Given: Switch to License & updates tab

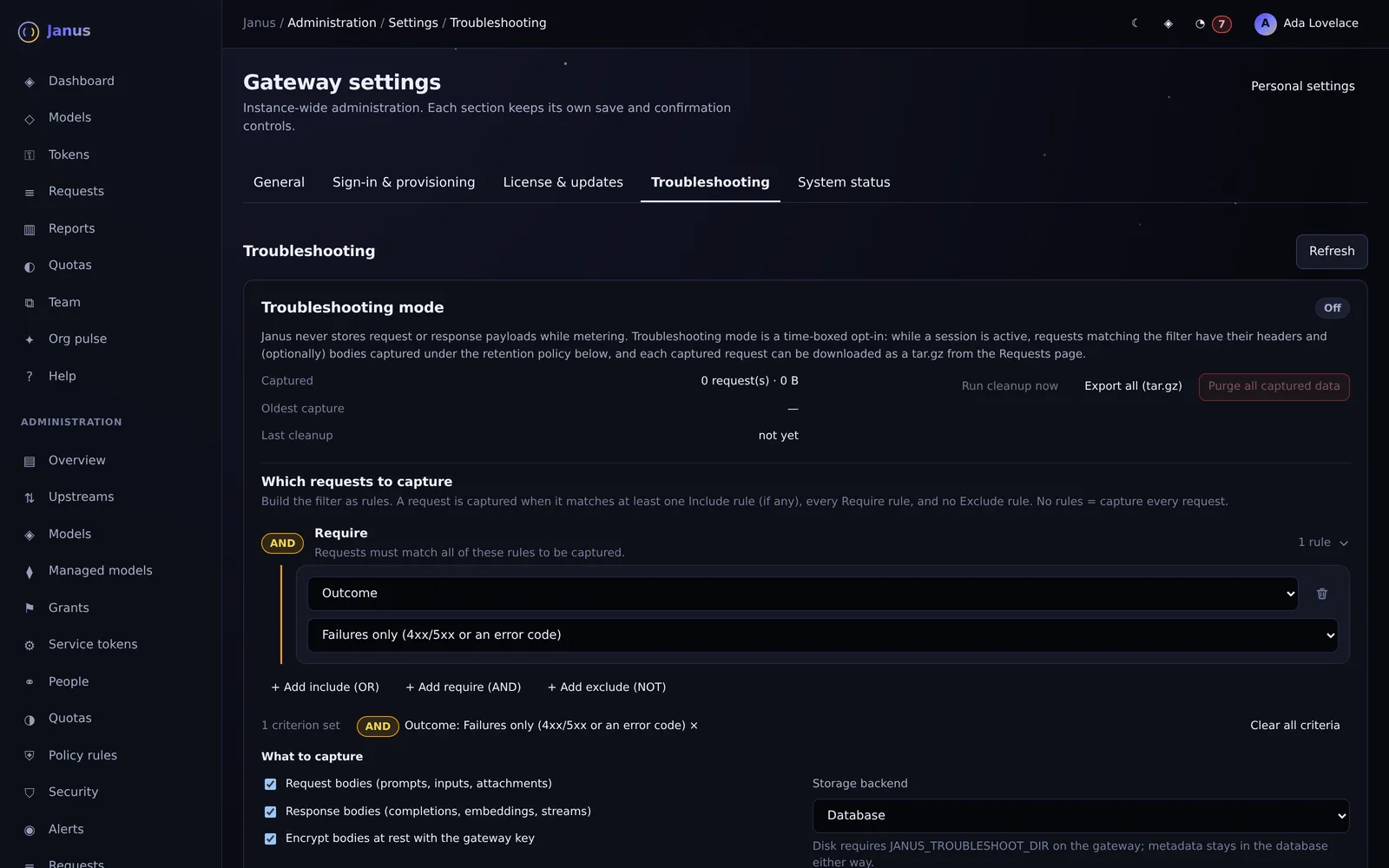Looking at the screenshot, I should tap(563, 182).
